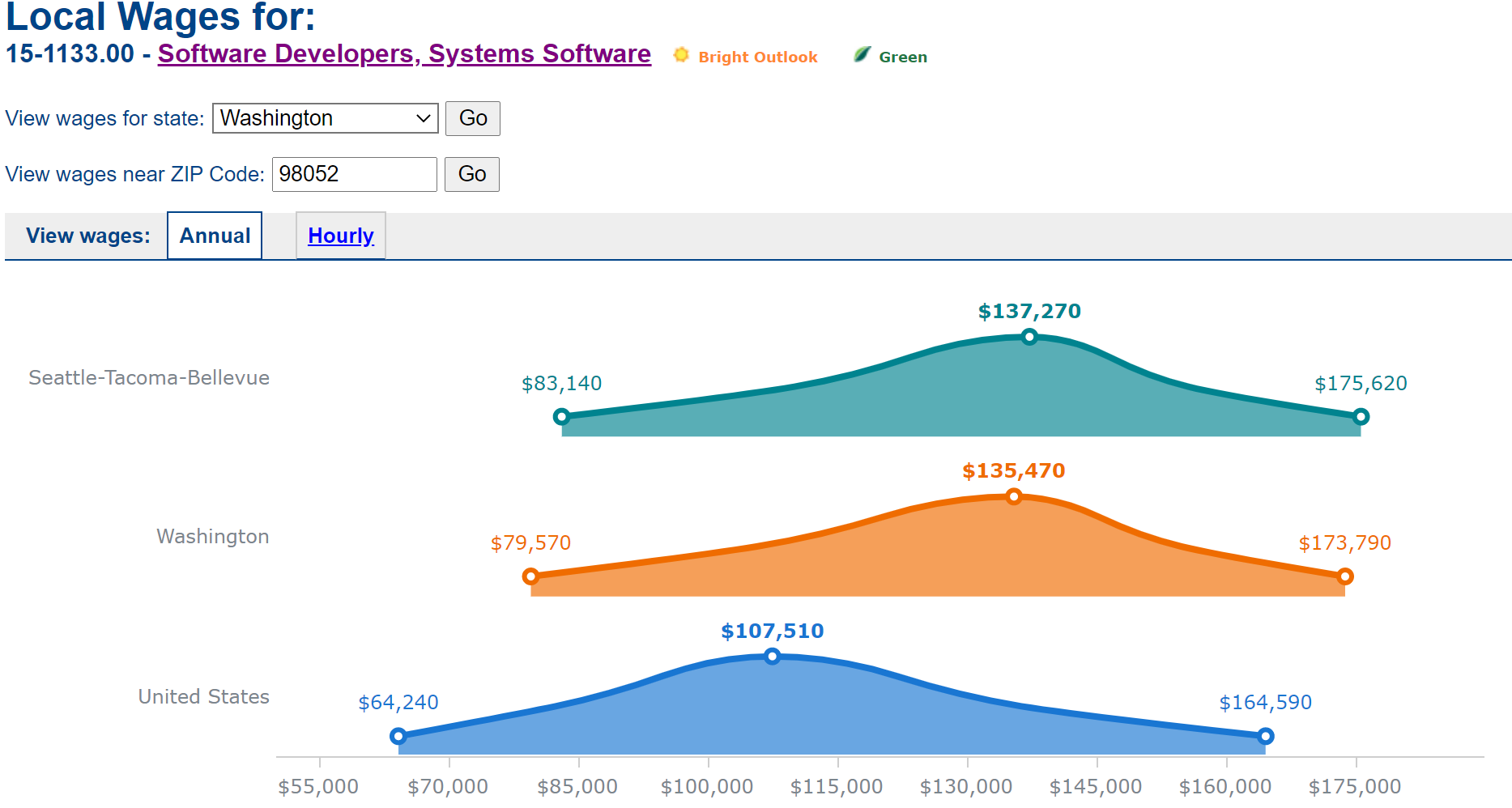Click the ZIP Code field containing 98052

[x=354, y=174]
